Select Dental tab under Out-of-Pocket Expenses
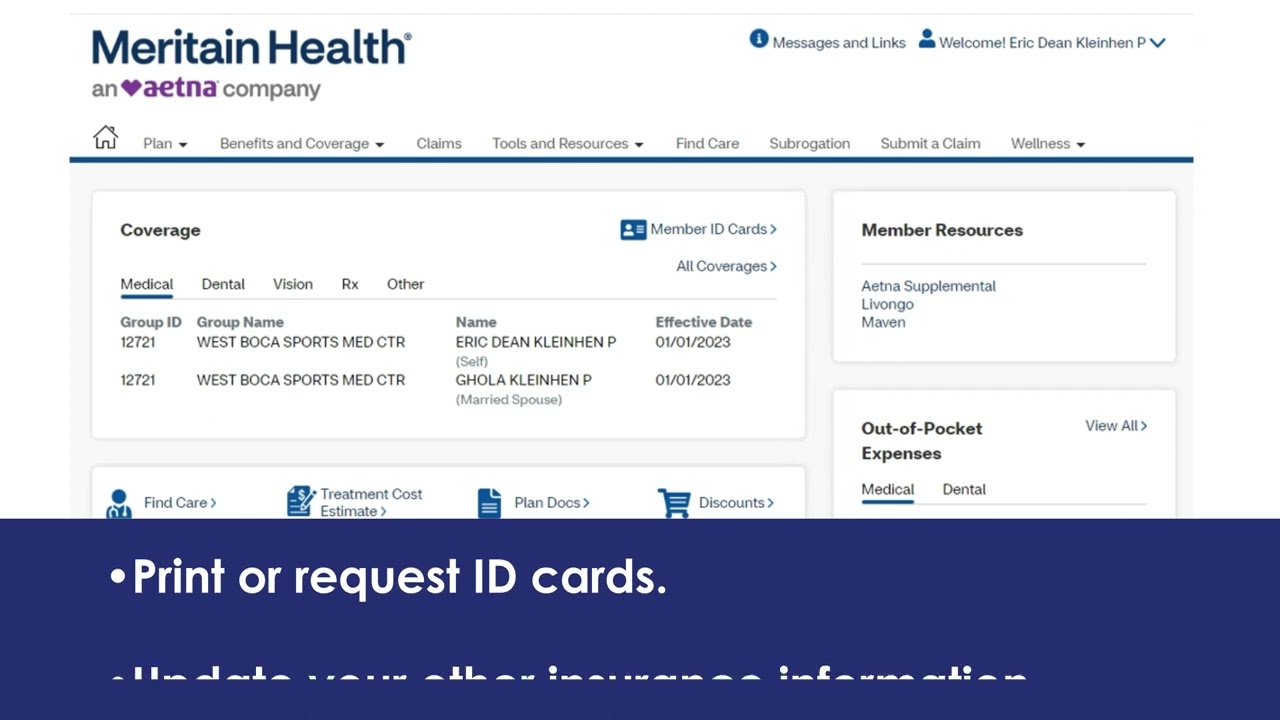1280x720 pixels. (964, 490)
